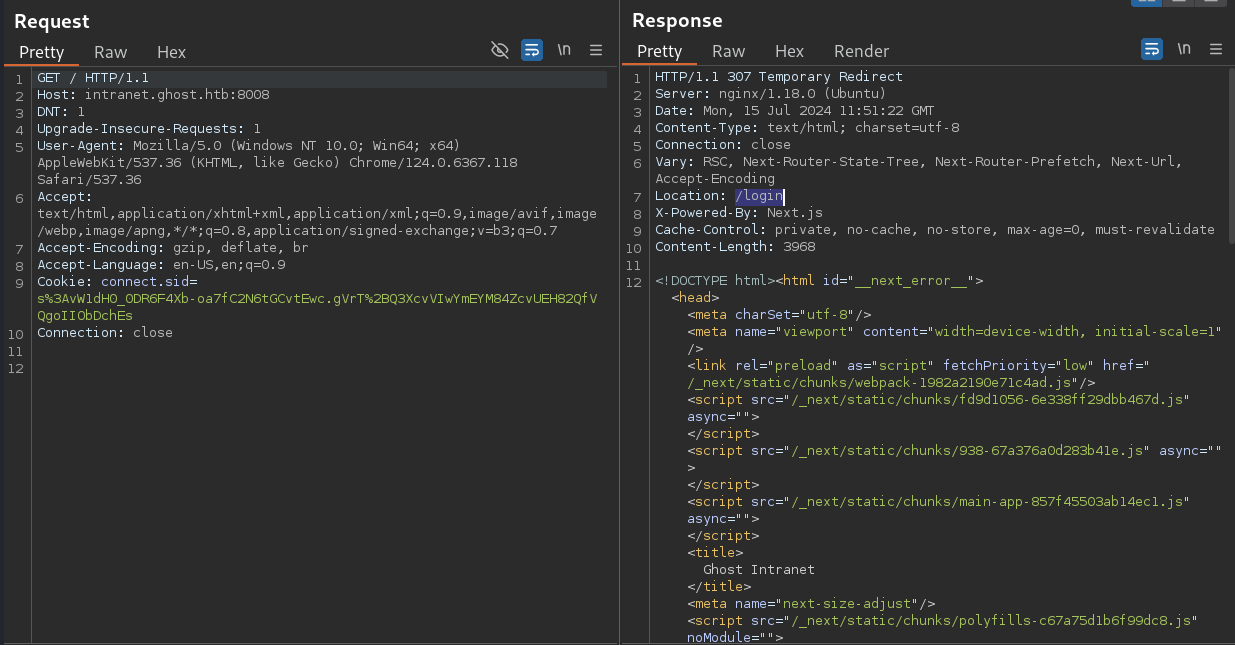
Task: Click the 'Connection: close' header in Response
Action: (723, 145)
